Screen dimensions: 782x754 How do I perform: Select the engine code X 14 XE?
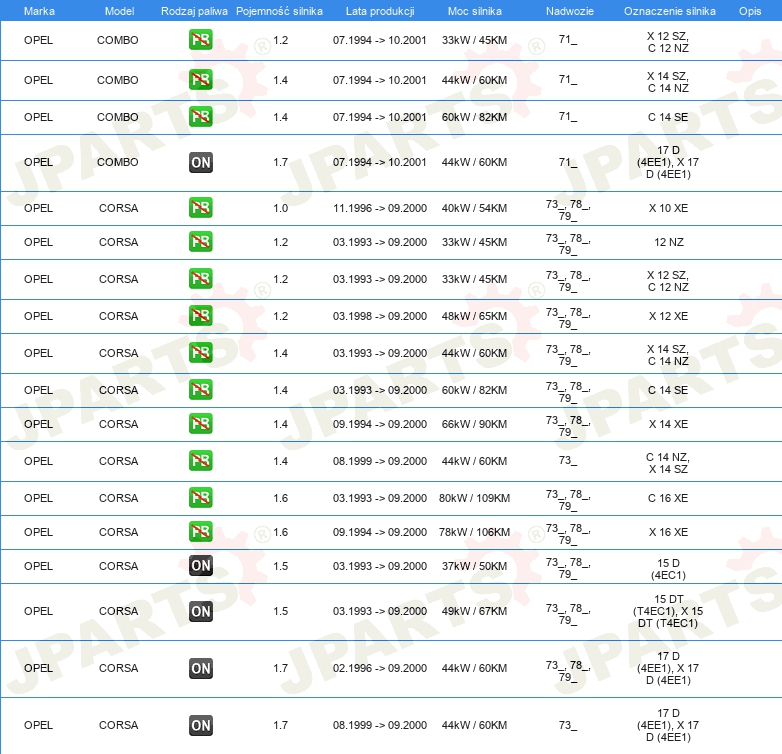pyautogui.click(x=668, y=424)
